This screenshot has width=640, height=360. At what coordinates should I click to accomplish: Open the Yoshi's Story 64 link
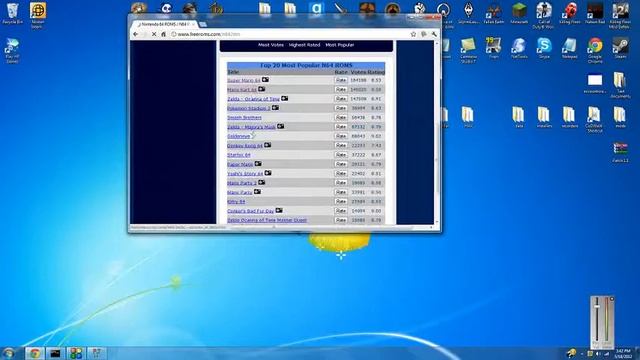pyautogui.click(x=245, y=173)
